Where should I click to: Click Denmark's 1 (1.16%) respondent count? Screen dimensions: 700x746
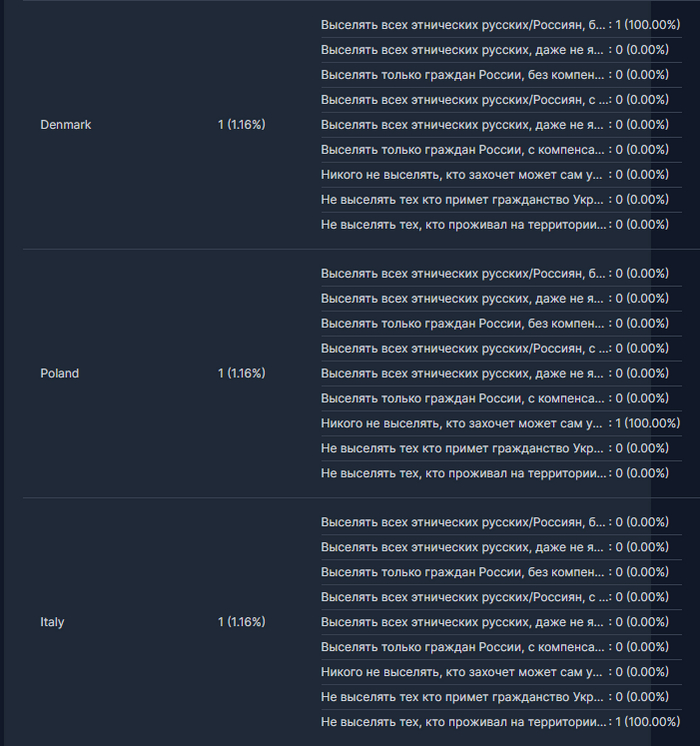(x=241, y=125)
